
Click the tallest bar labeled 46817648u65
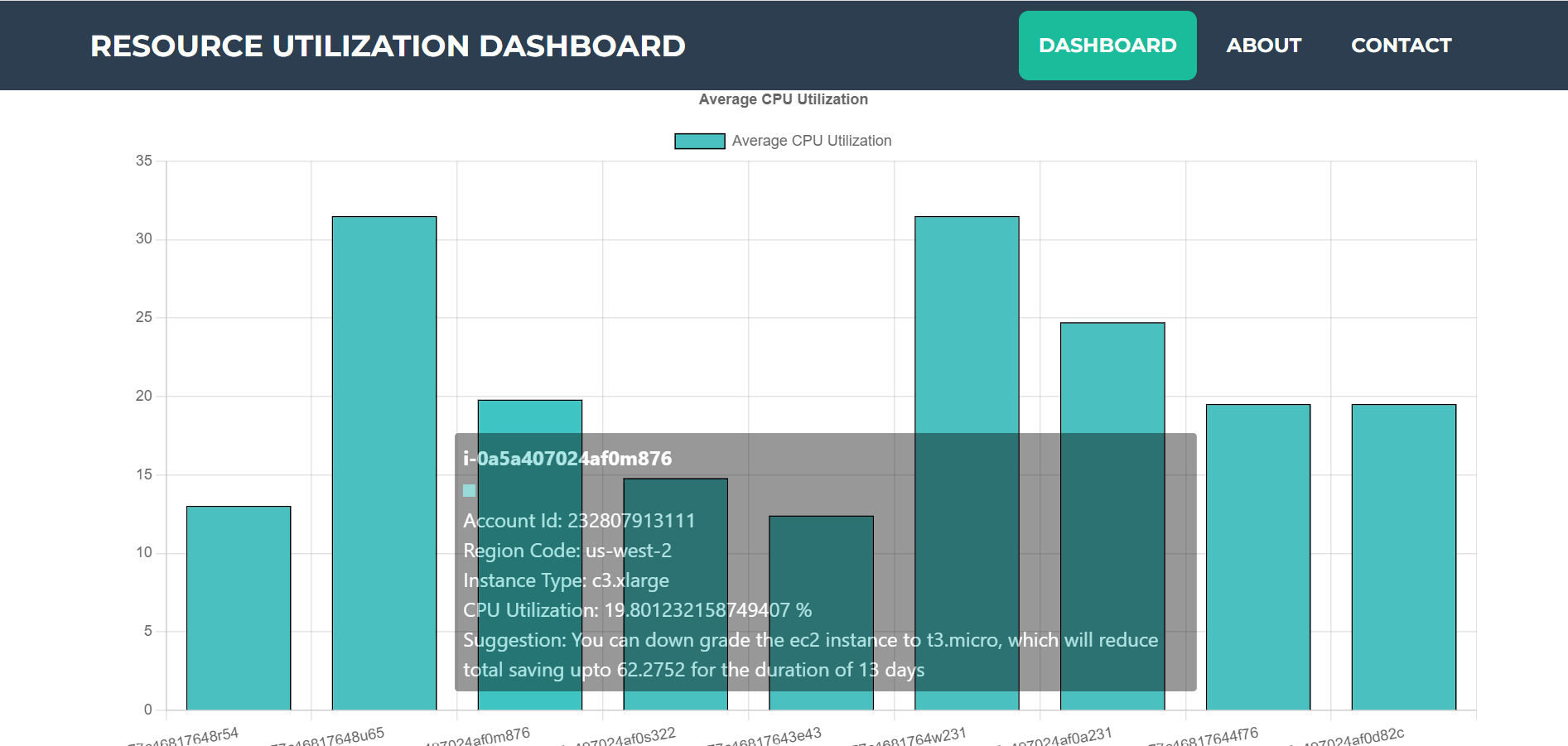pos(384,455)
